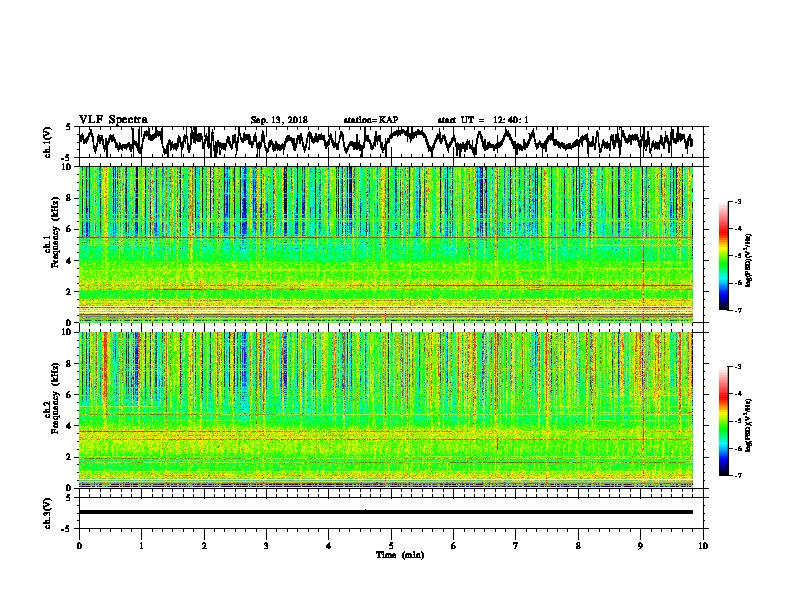The height and width of the screenshot is (612, 792).
Task: Click the log(PSD) label beside ch.1 colorbar
Action: (x=748, y=261)
